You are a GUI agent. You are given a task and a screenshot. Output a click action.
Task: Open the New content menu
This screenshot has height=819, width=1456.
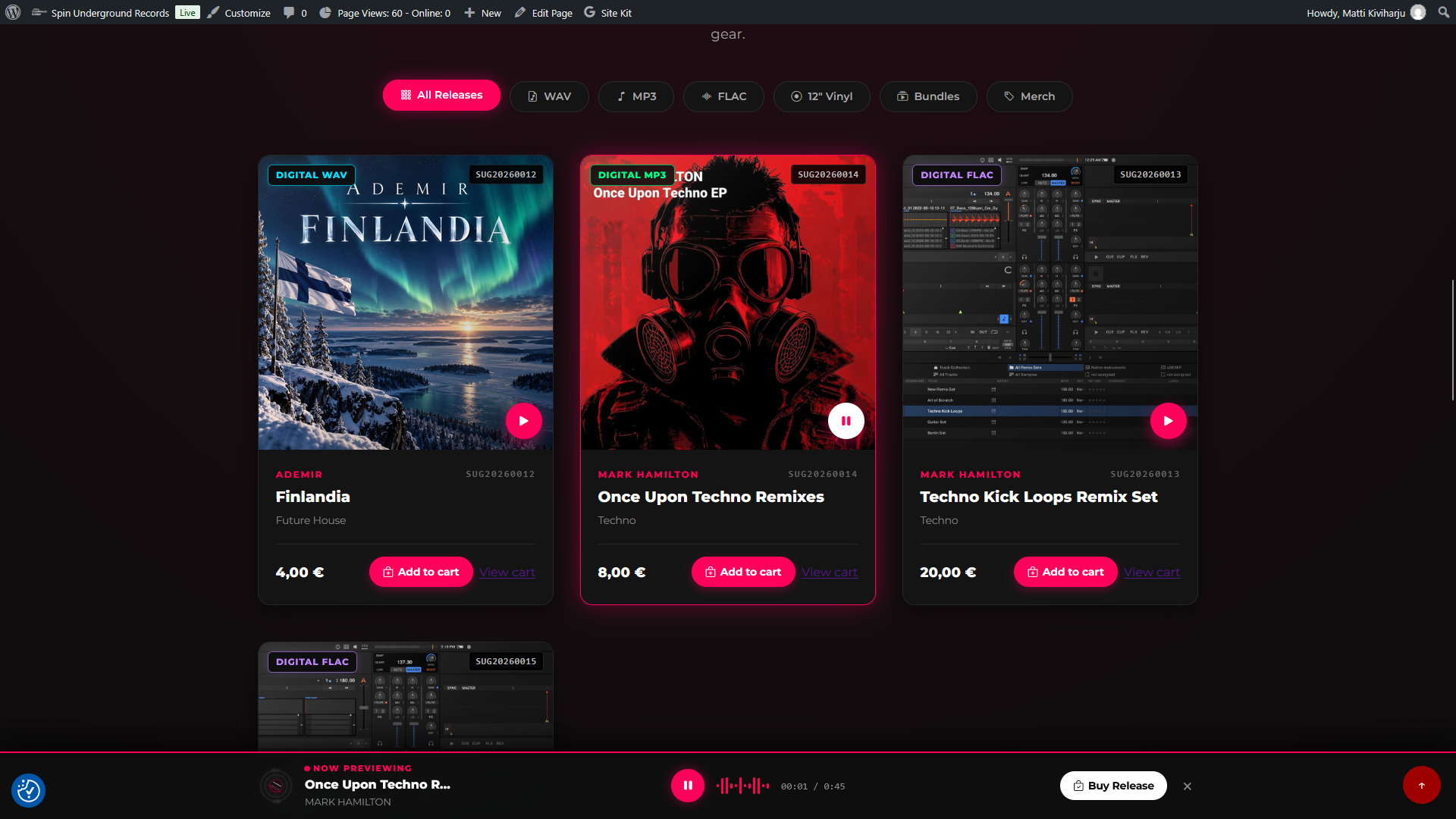point(482,13)
